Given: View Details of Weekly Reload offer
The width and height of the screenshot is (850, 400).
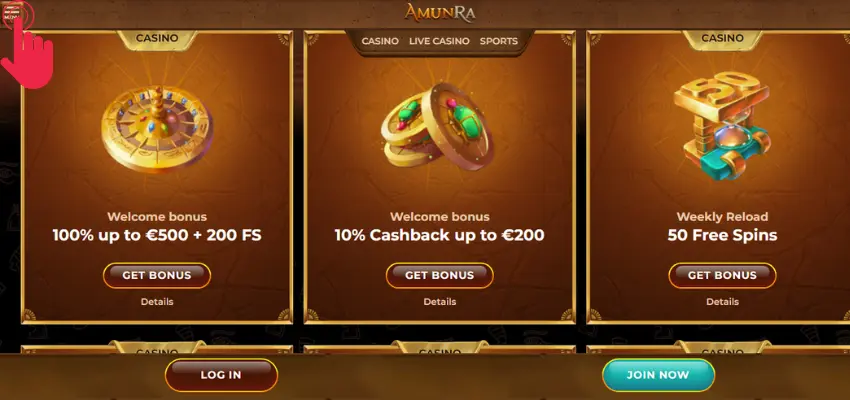Looking at the screenshot, I should tap(722, 302).
